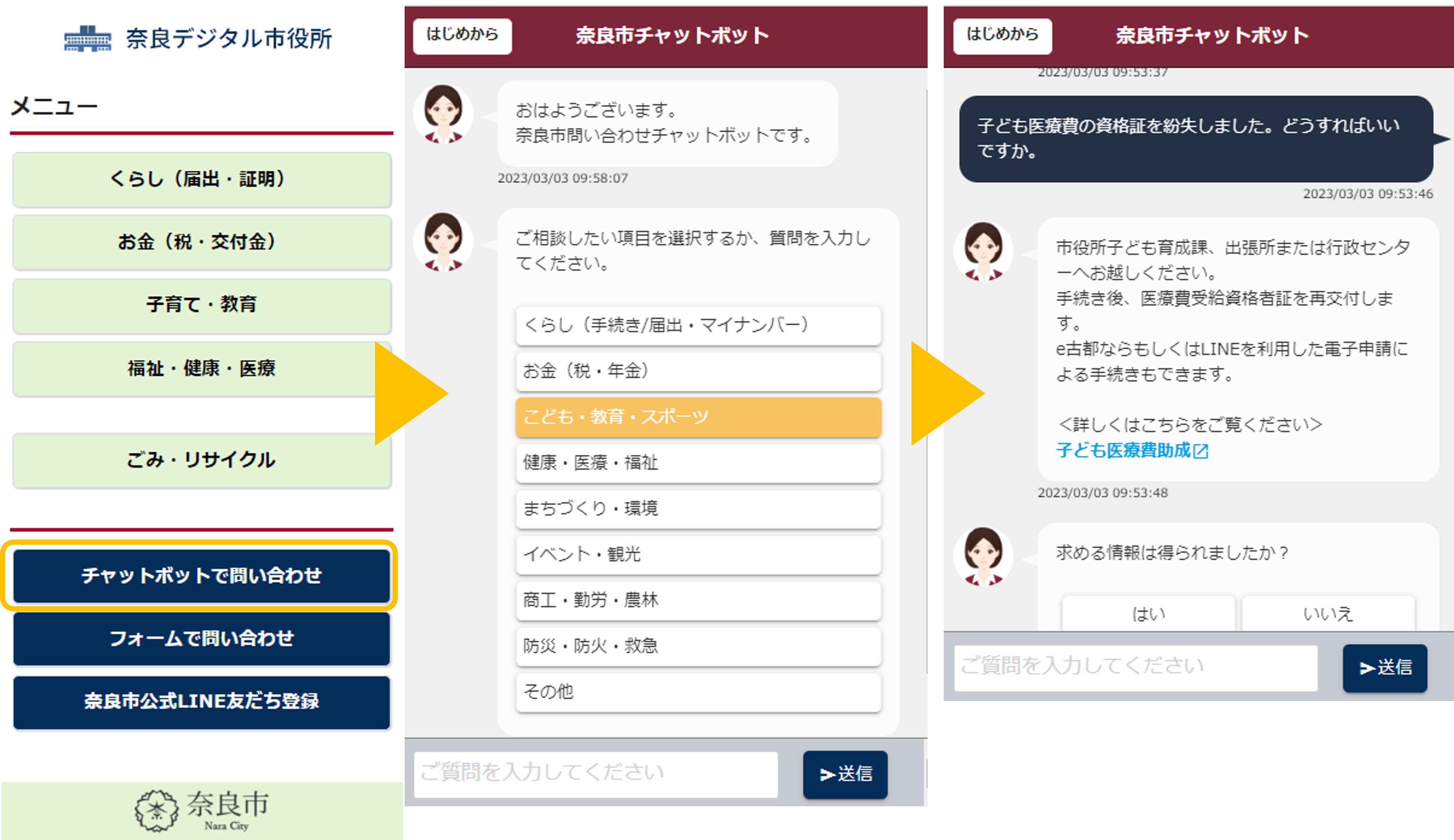
Task: Open the 子育て・教育 menu item
Action: (202, 305)
